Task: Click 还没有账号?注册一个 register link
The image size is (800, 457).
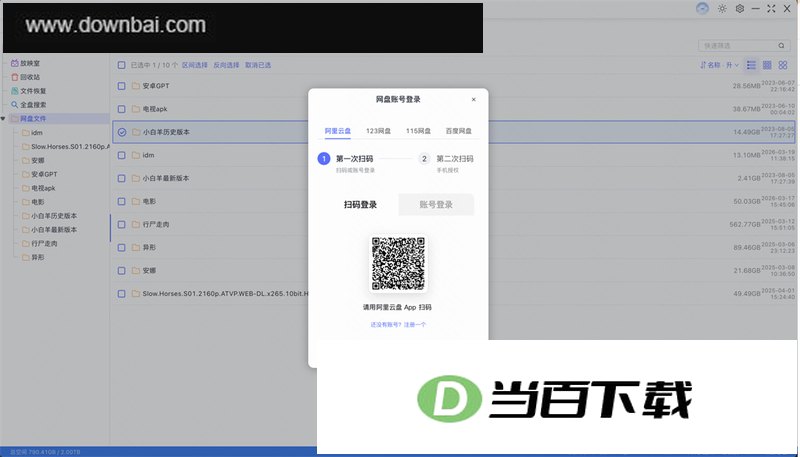Action: click(398, 324)
